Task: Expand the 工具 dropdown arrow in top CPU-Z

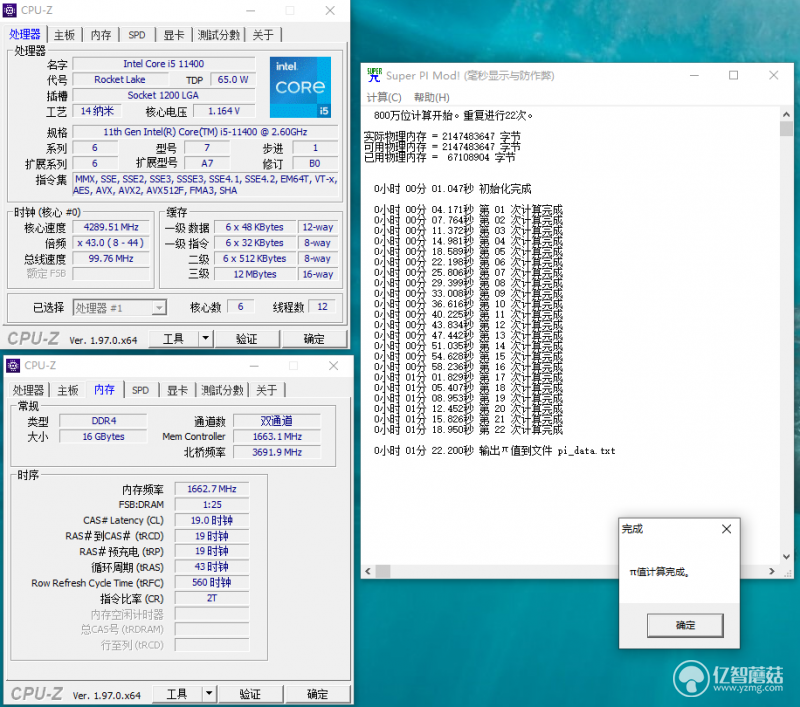Action: (x=205, y=338)
